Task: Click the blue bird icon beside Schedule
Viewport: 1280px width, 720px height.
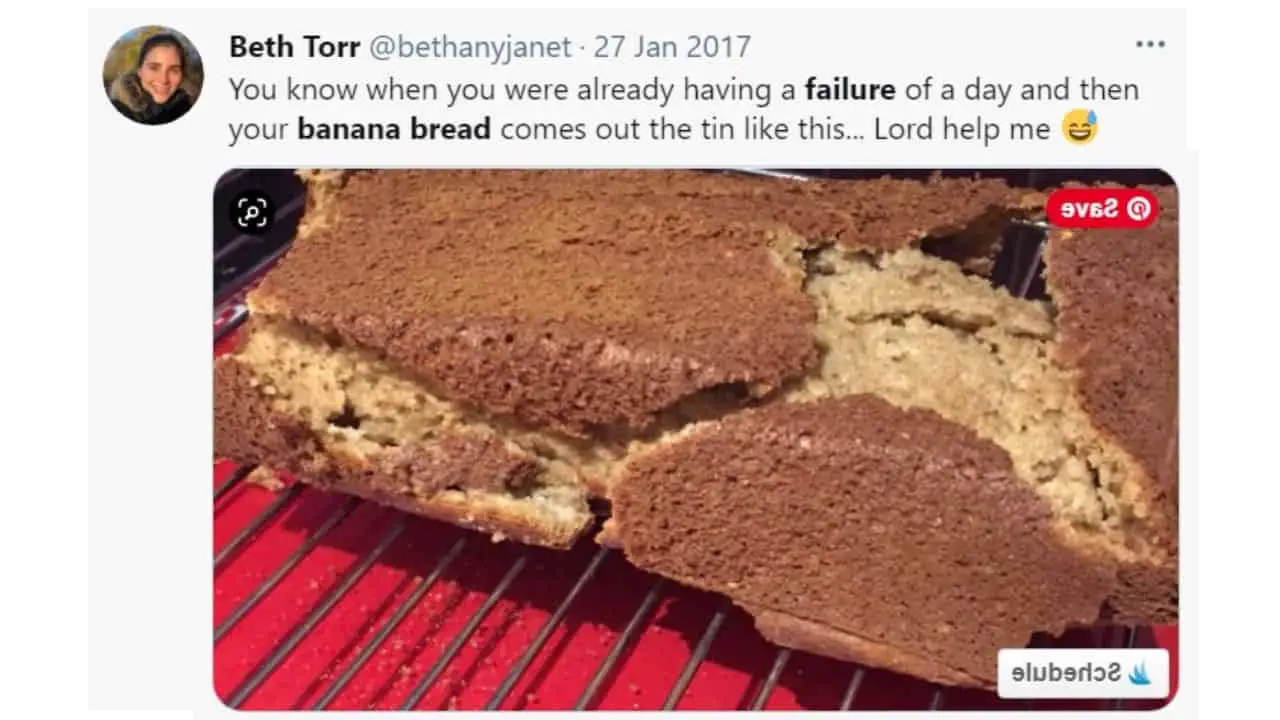Action: (x=1139, y=673)
